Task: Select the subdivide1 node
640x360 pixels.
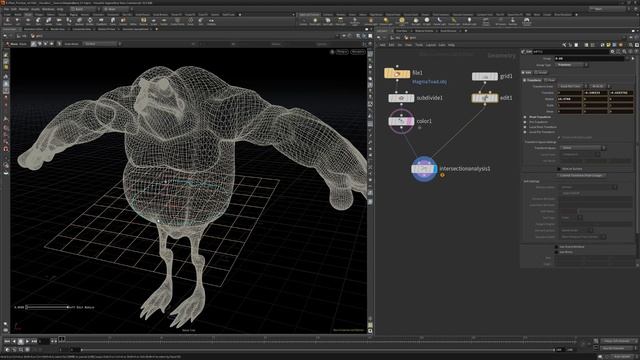Action: (x=401, y=98)
